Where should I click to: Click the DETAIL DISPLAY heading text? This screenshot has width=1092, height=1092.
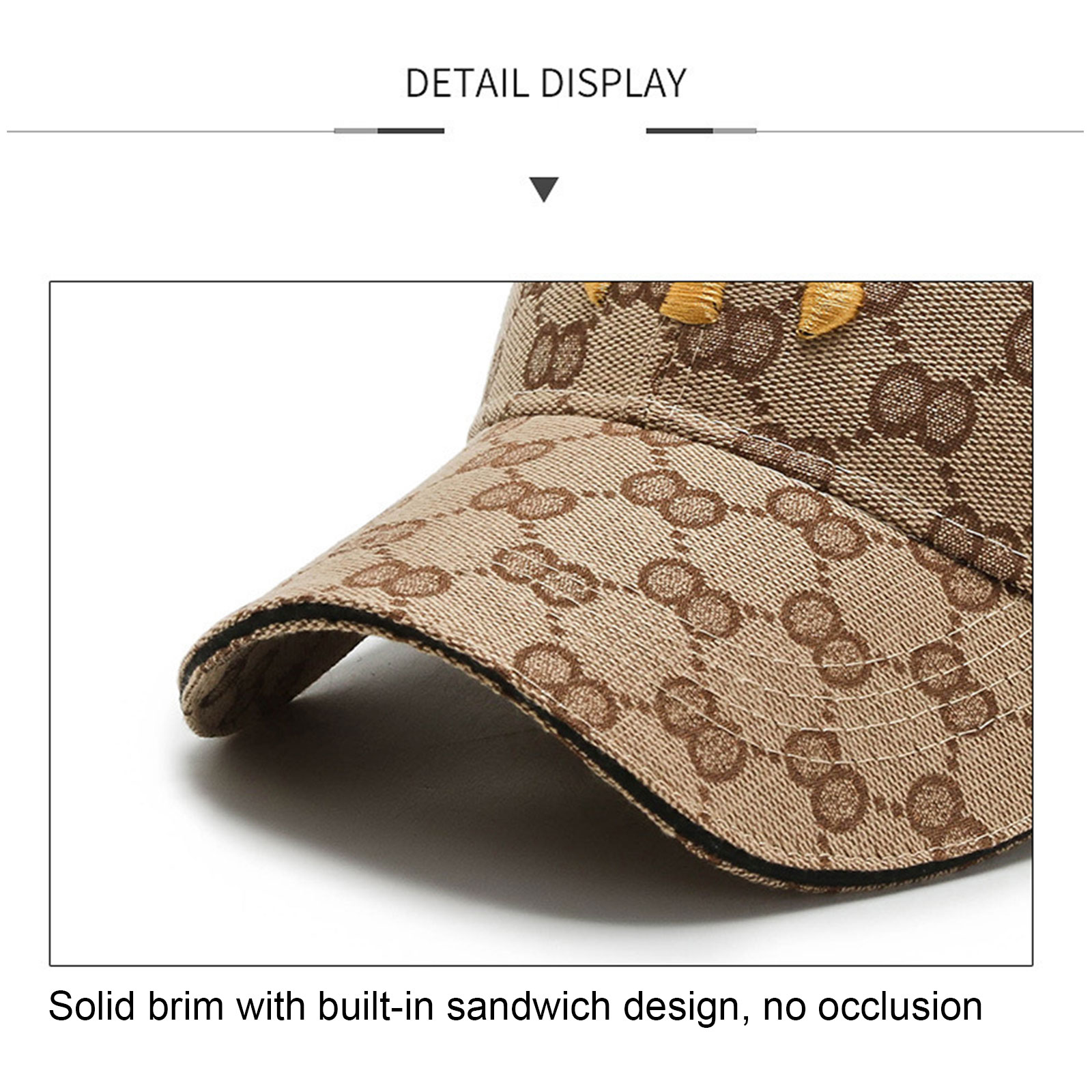coord(546,83)
